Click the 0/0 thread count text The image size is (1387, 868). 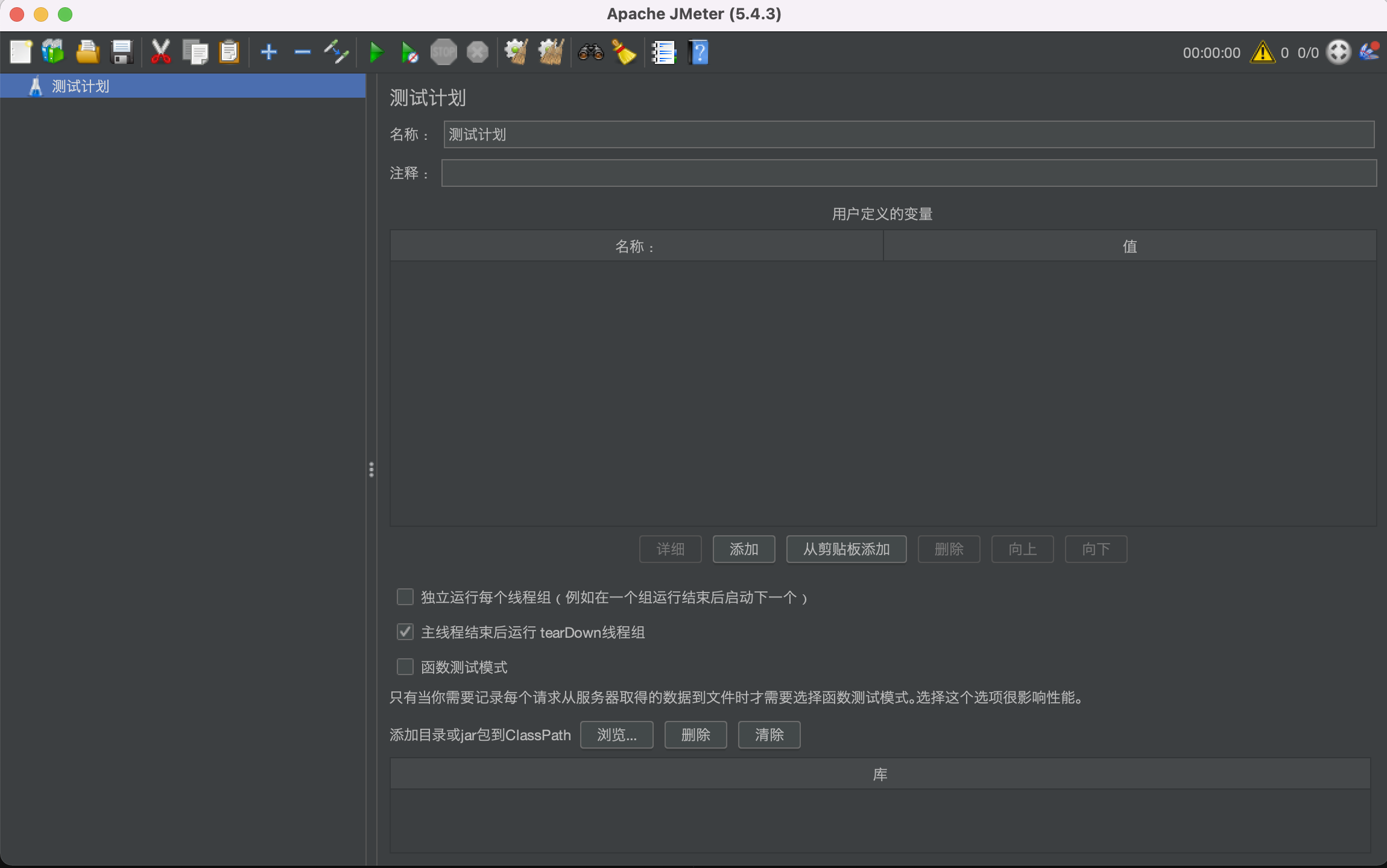click(x=1308, y=53)
